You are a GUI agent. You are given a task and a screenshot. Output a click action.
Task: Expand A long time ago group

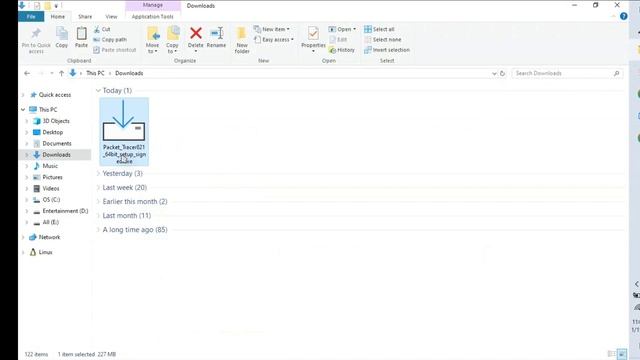click(98, 229)
